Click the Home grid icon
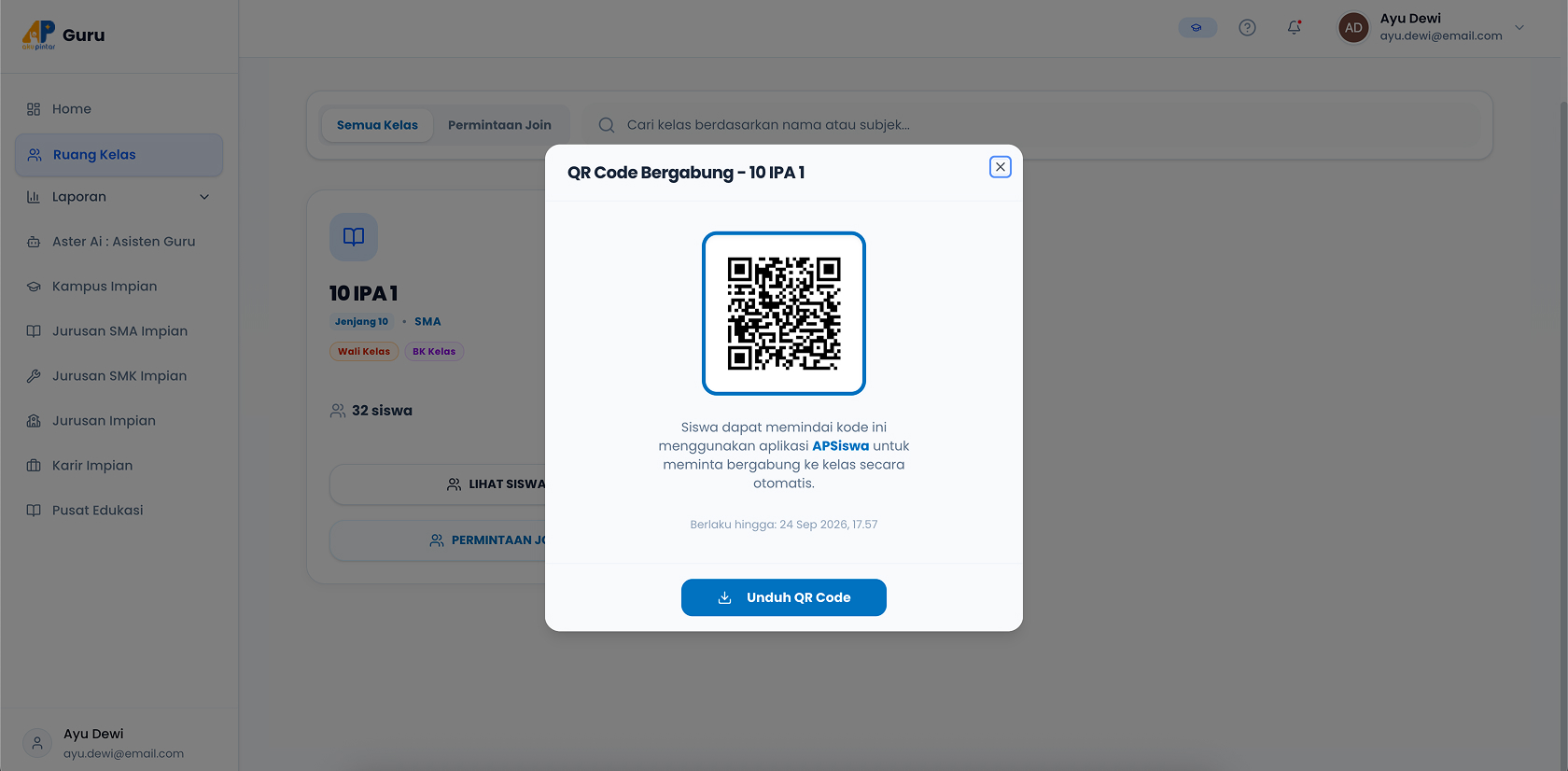Viewport: 1568px width, 771px height. (x=34, y=109)
